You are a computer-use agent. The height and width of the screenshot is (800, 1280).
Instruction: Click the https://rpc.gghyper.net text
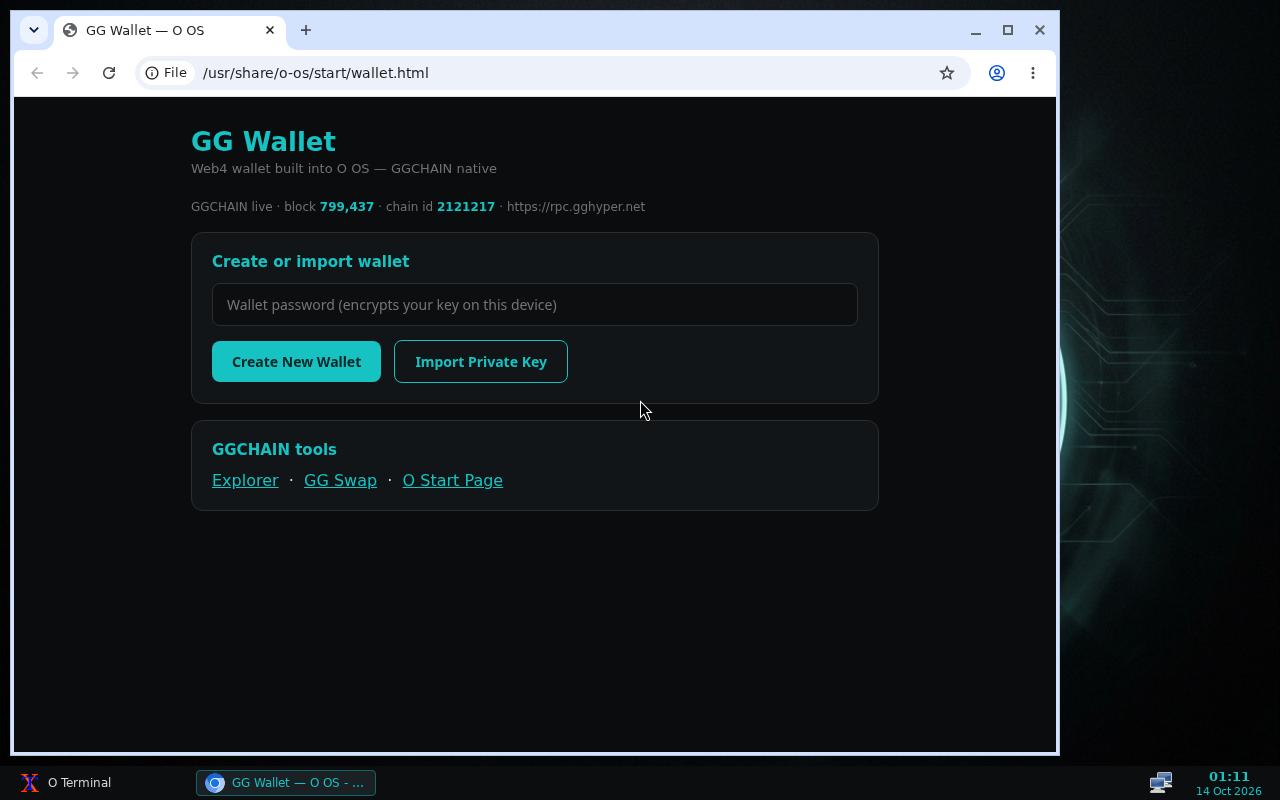(576, 207)
